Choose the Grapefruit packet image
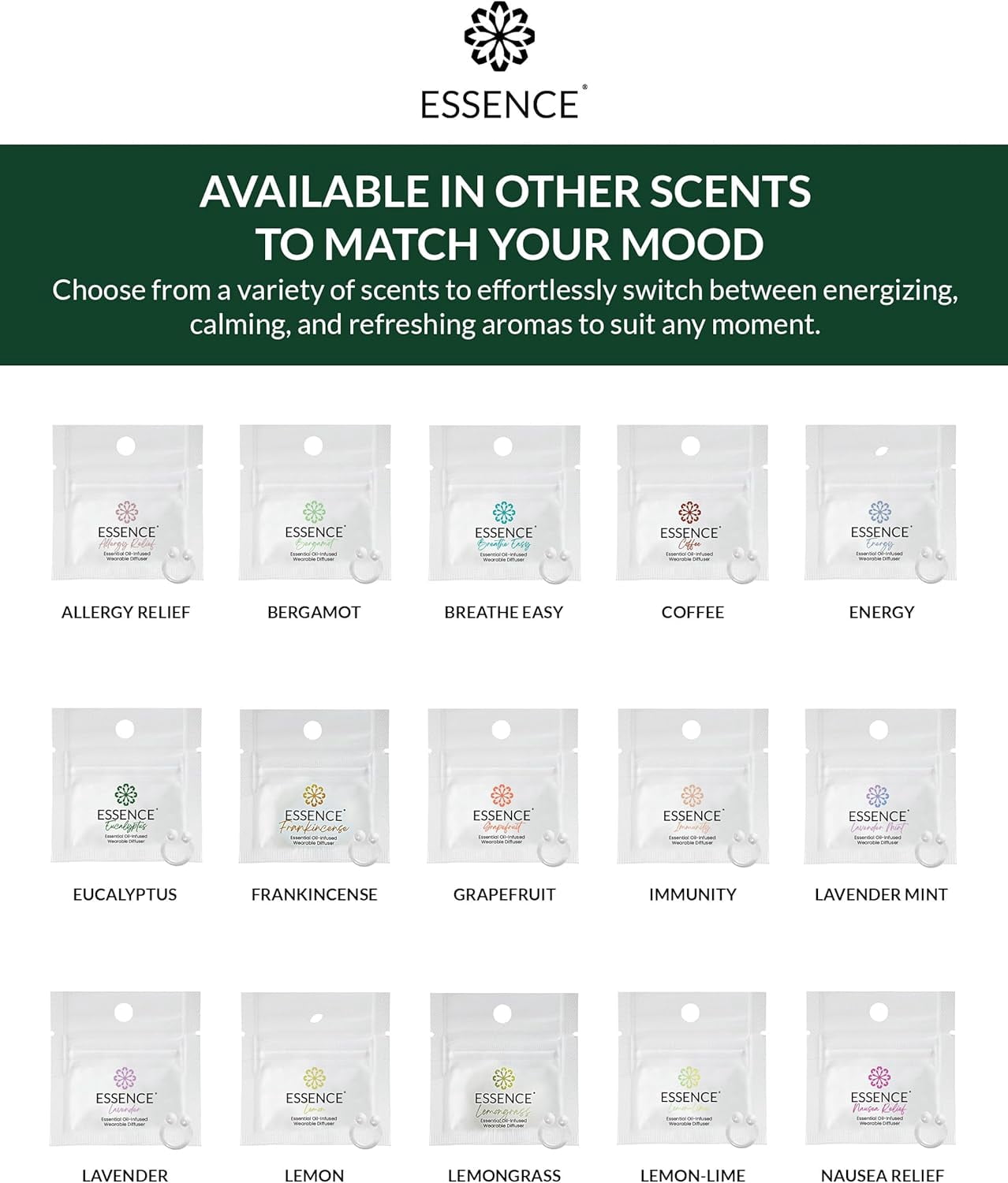The width and height of the screenshot is (1008, 1183). pos(503,786)
